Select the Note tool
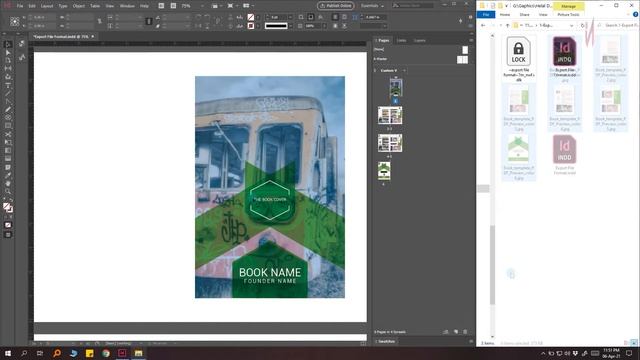 pyautogui.click(x=8, y=167)
